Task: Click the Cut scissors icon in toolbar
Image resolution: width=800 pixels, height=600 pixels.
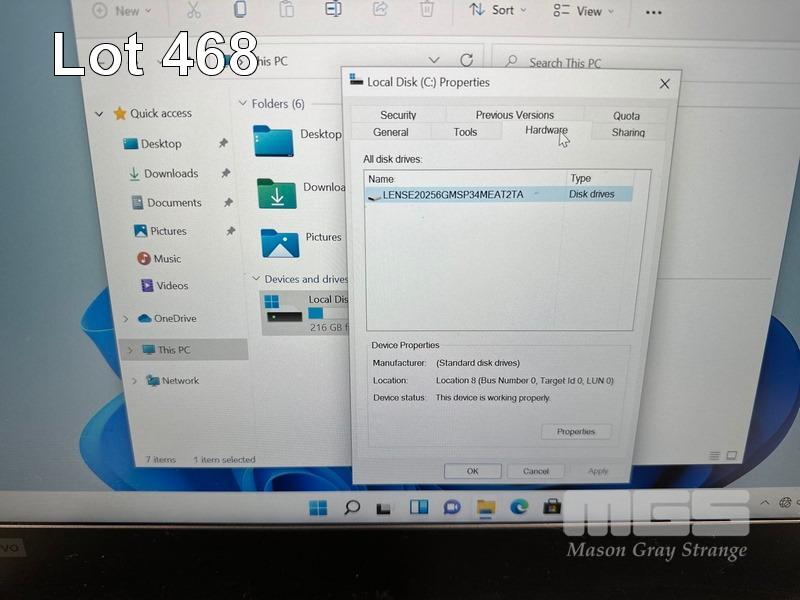Action: point(193,10)
